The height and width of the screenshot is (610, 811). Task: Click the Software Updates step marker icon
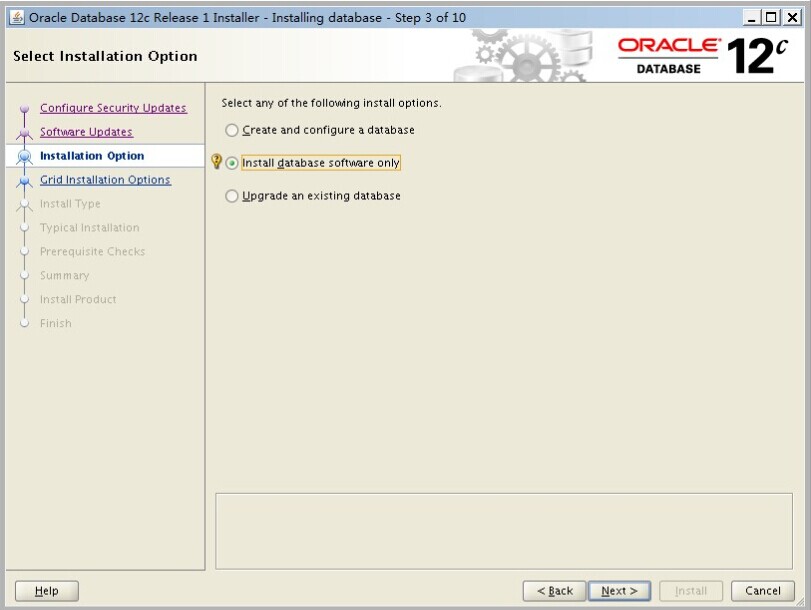coord(25,133)
